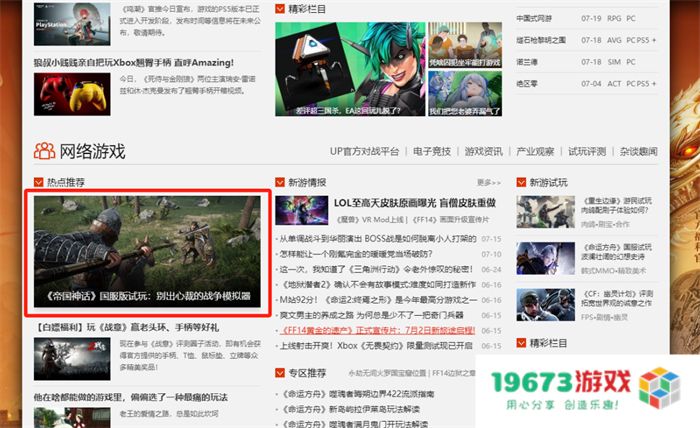Image resolution: width=700 pixels, height=428 pixels.
Task: Click the orange chevron icon beside 新游试玩
Action: click(x=521, y=182)
